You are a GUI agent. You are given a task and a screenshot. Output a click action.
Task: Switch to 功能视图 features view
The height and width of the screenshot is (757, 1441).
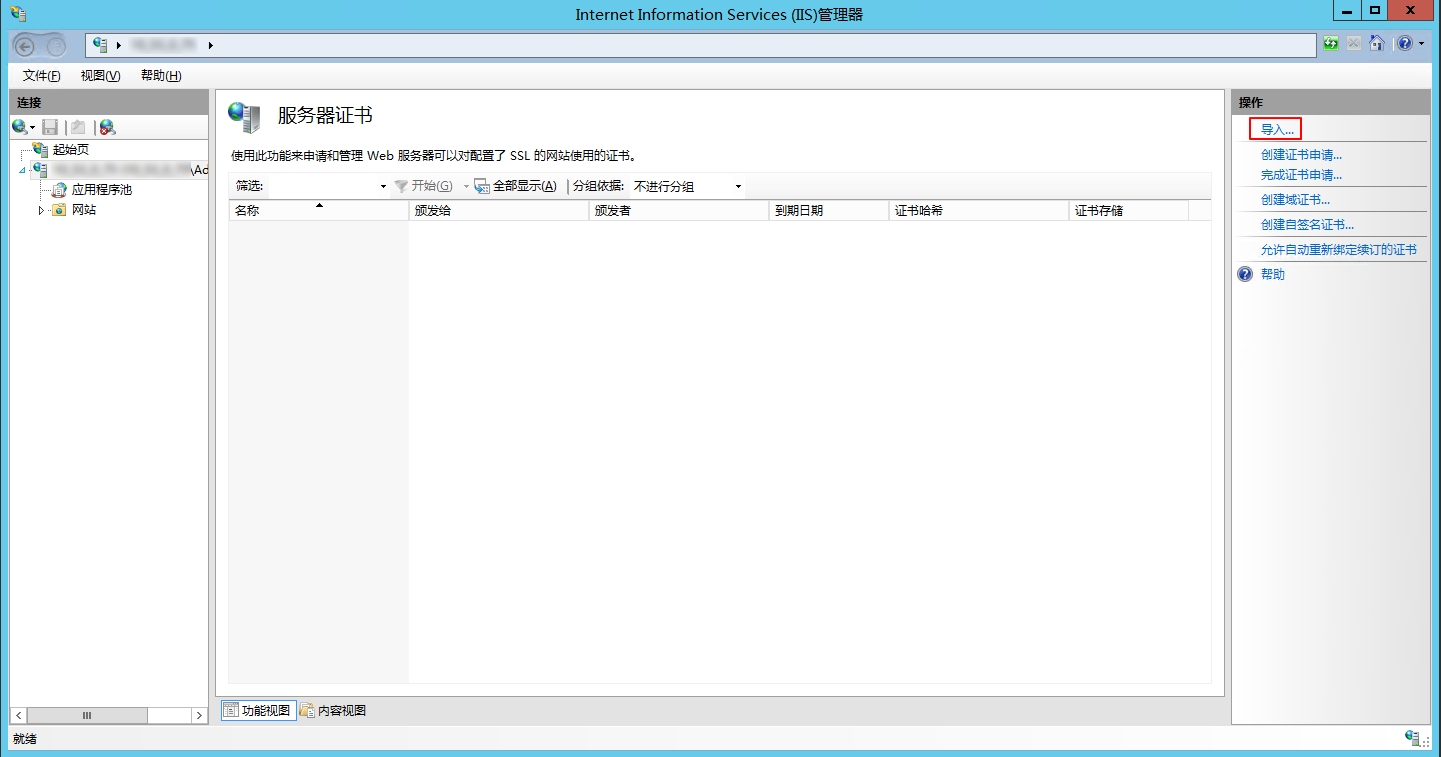coord(258,710)
